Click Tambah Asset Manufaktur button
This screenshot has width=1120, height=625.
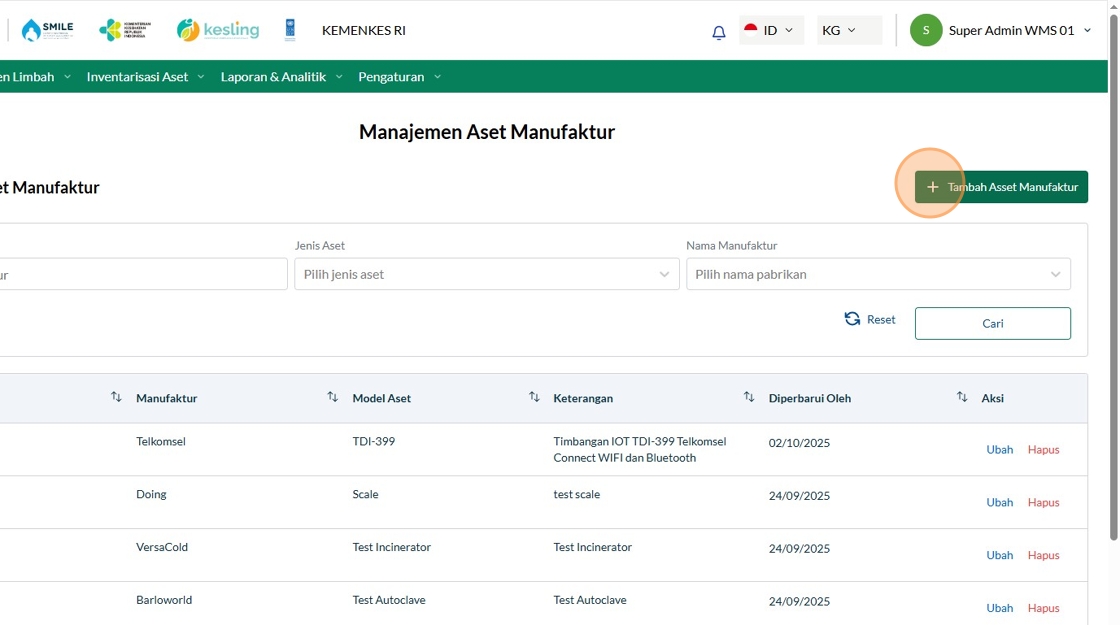tap(1001, 187)
